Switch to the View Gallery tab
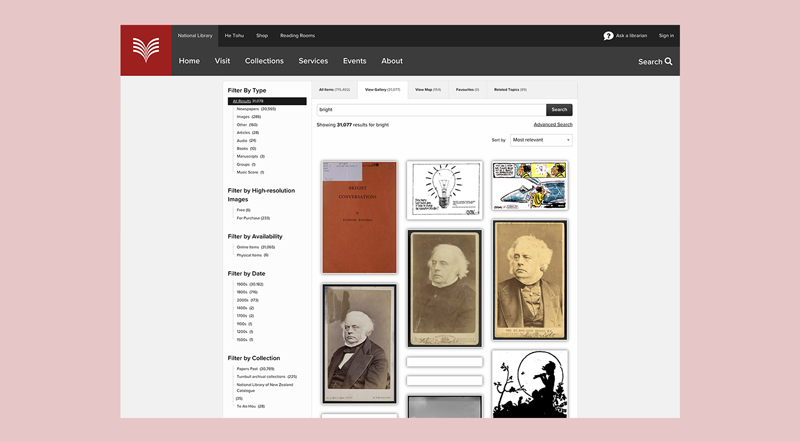This screenshot has height=442, width=800. pyautogui.click(x=382, y=90)
